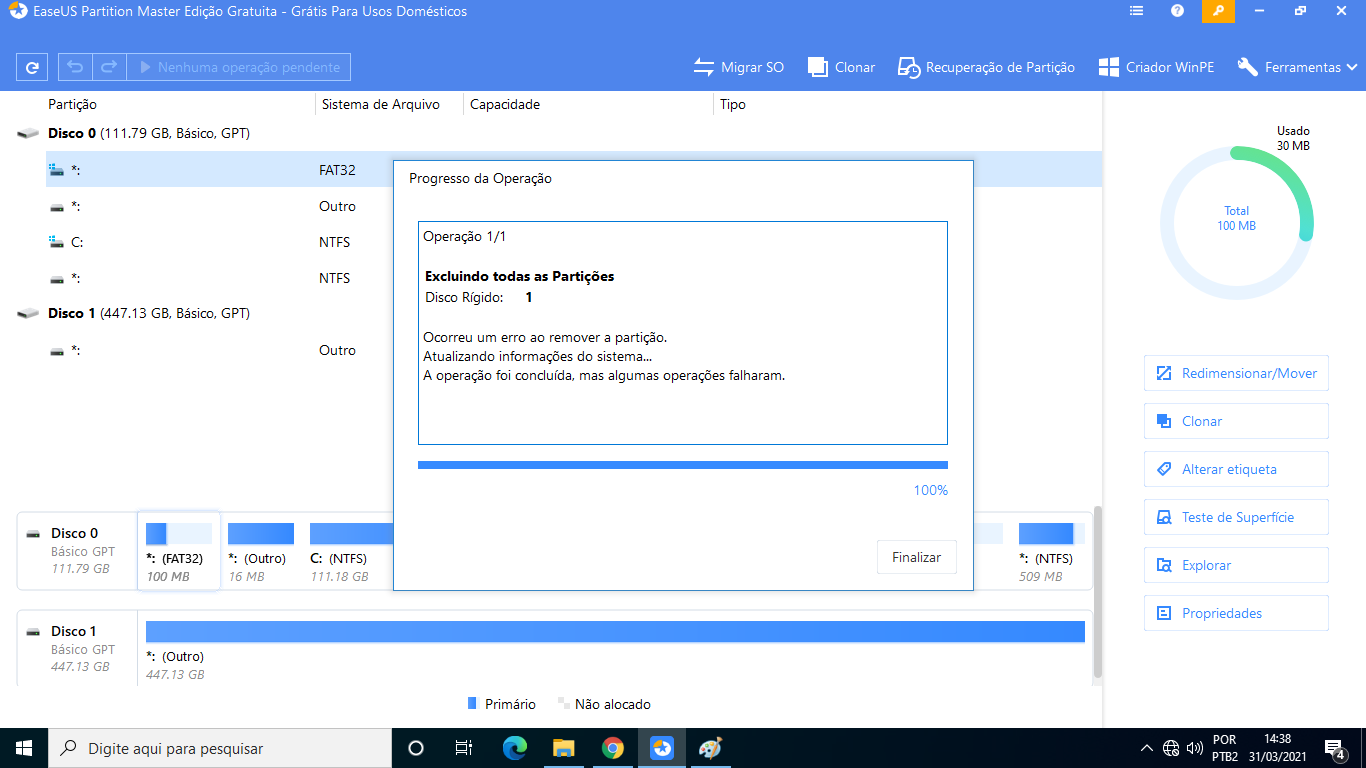Open the Clonar toolbar tool
This screenshot has width=1366, height=768.
tap(841, 67)
